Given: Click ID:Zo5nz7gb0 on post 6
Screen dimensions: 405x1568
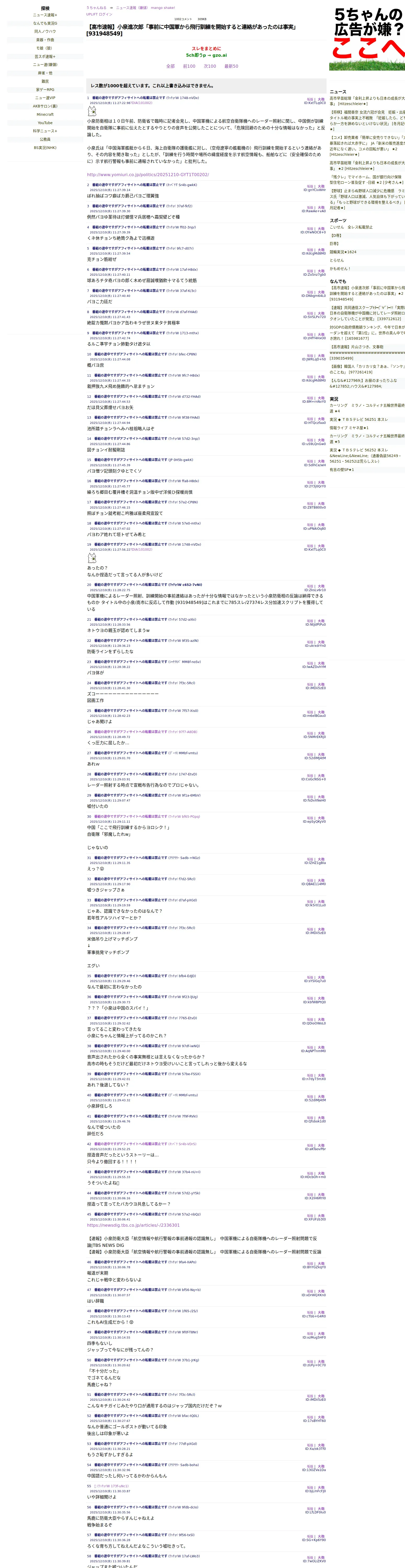Looking at the screenshot, I should [315, 274].
